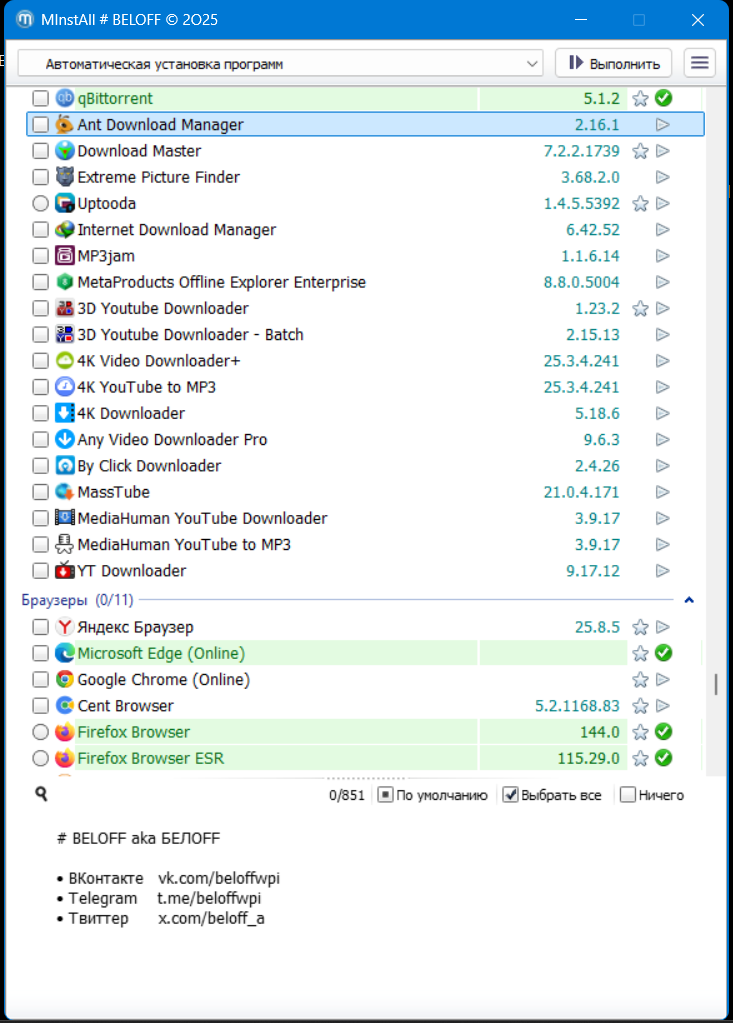Click the star icon for Яндекс Браузер

640,627
